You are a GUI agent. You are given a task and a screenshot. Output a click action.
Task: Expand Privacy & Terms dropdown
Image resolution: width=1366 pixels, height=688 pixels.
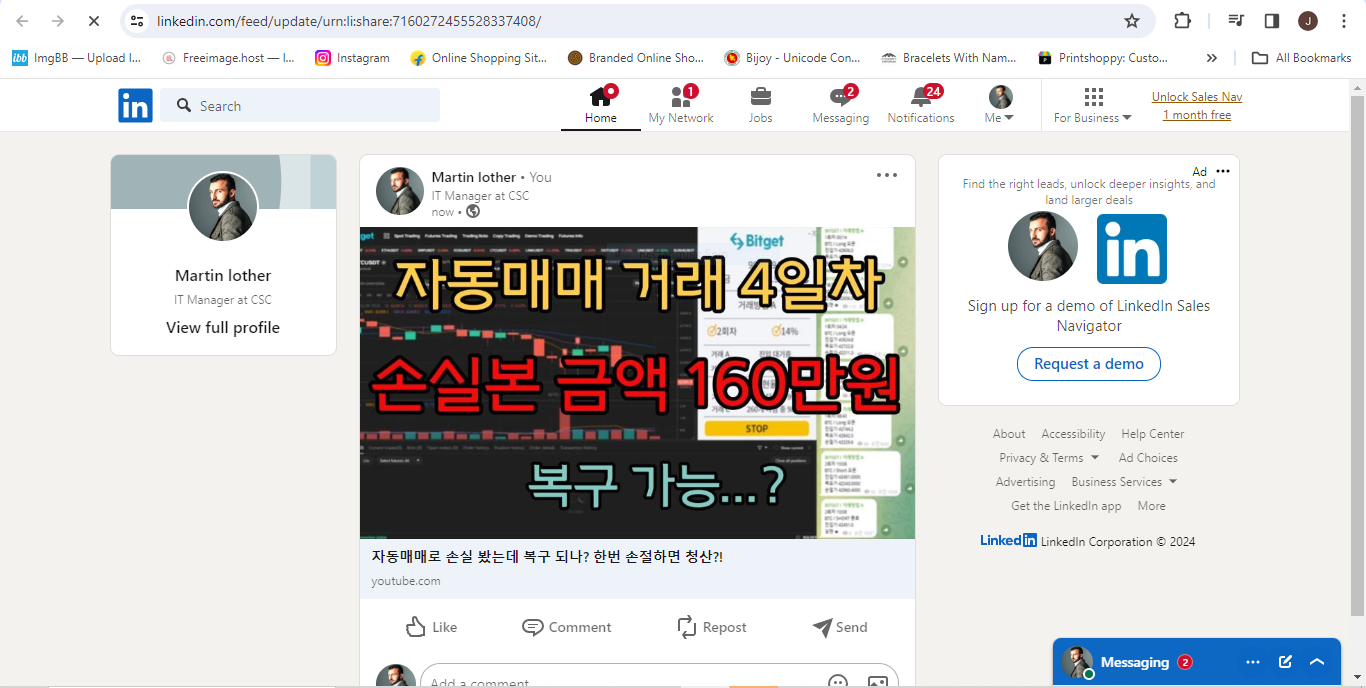click(1049, 458)
